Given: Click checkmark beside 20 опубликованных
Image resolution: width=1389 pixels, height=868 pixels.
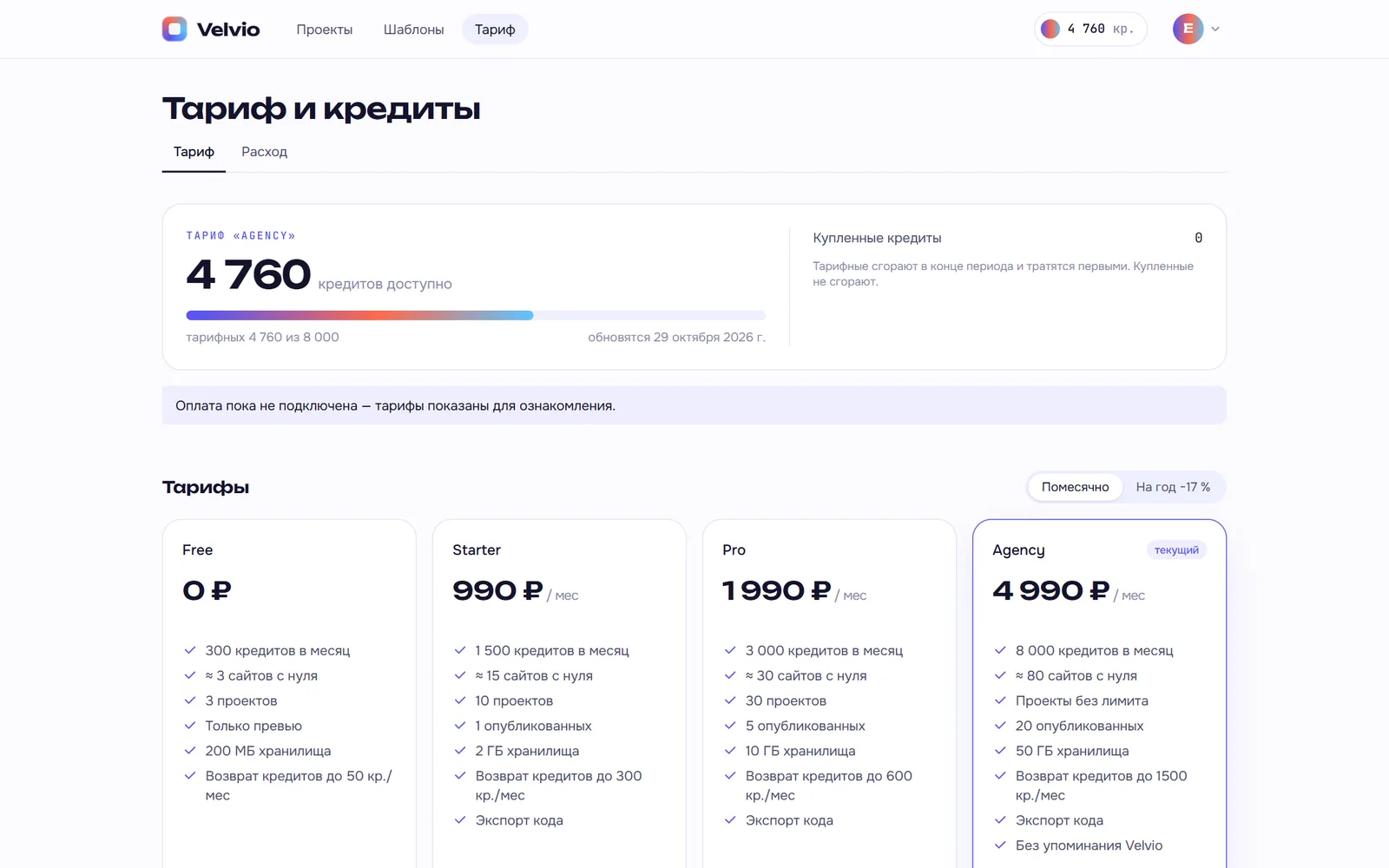Looking at the screenshot, I should click(x=1000, y=726).
